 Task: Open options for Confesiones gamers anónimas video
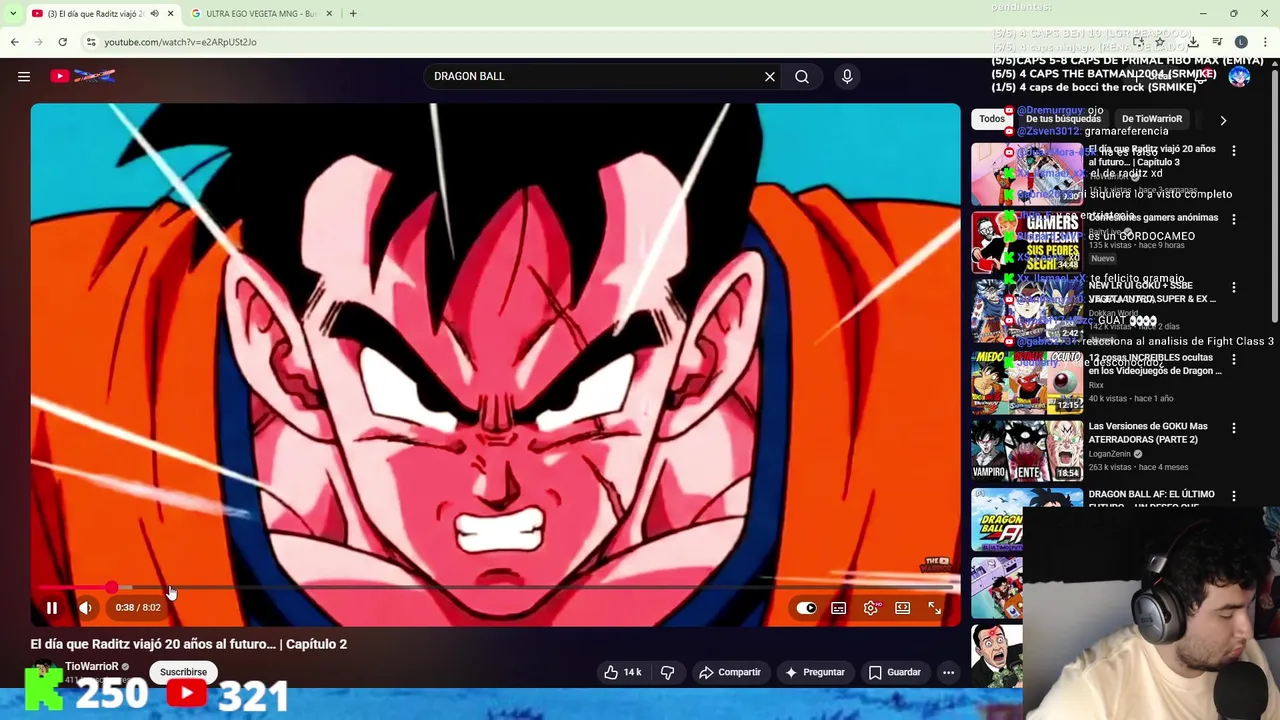(1234, 219)
